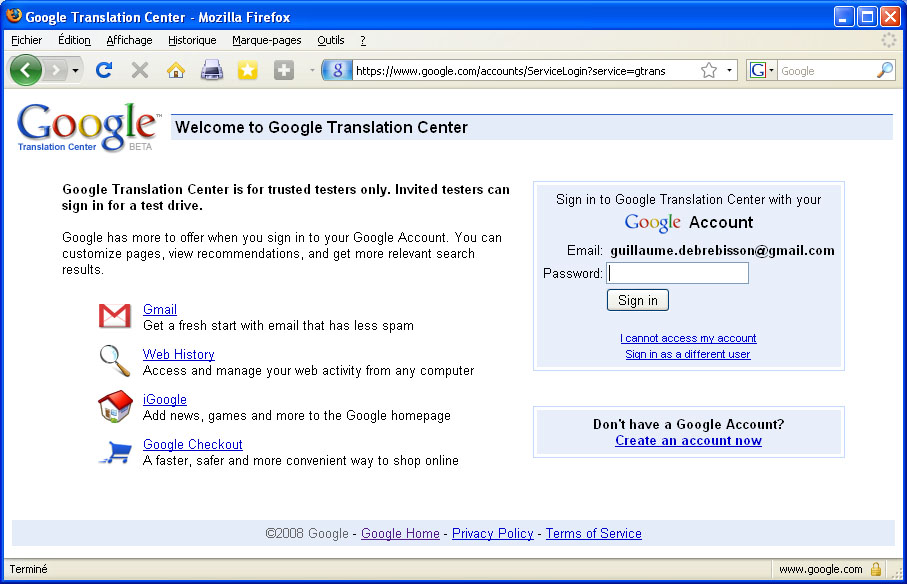Click the padlock security icon in status bar

click(876, 569)
